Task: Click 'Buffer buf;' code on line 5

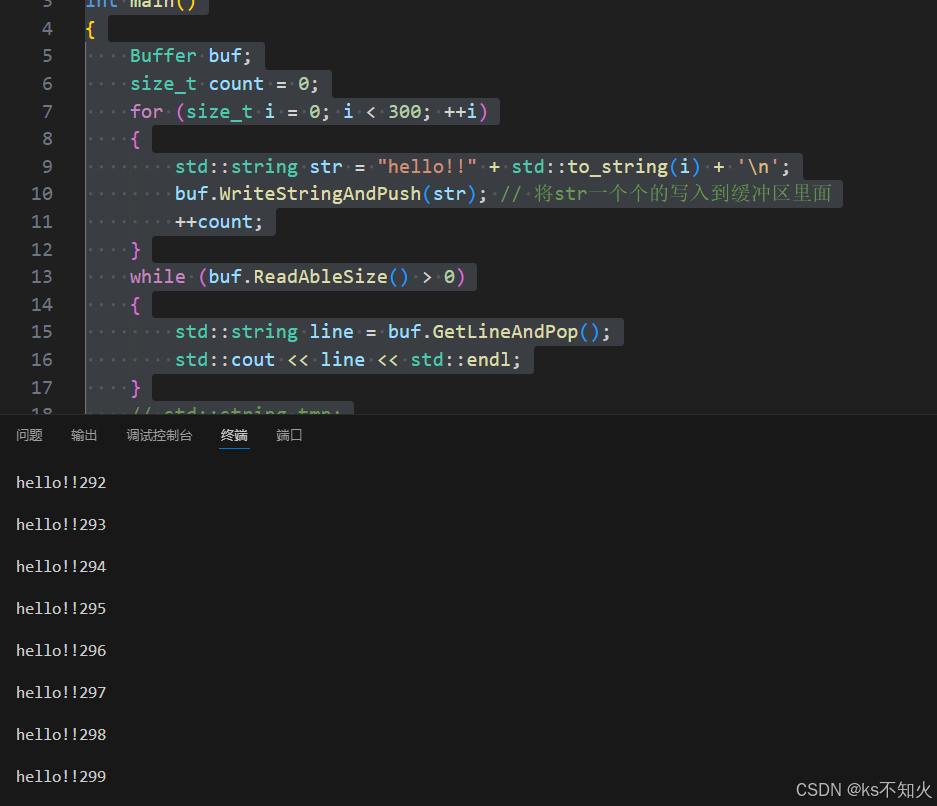Action: pyautogui.click(x=191, y=56)
